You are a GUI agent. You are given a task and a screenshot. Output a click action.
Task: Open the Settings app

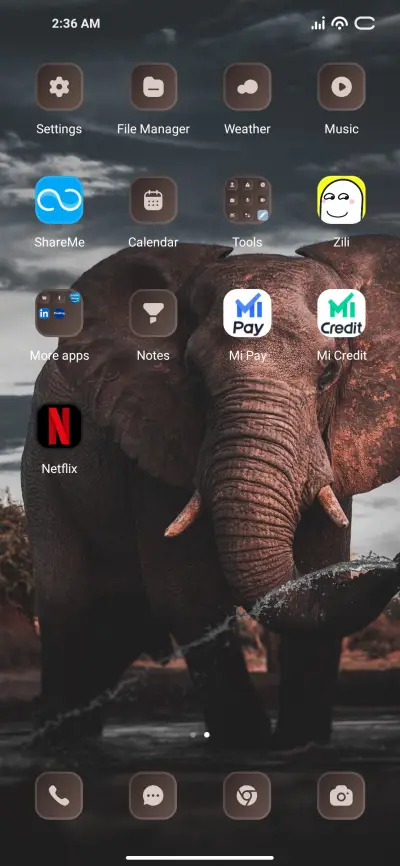[59, 87]
